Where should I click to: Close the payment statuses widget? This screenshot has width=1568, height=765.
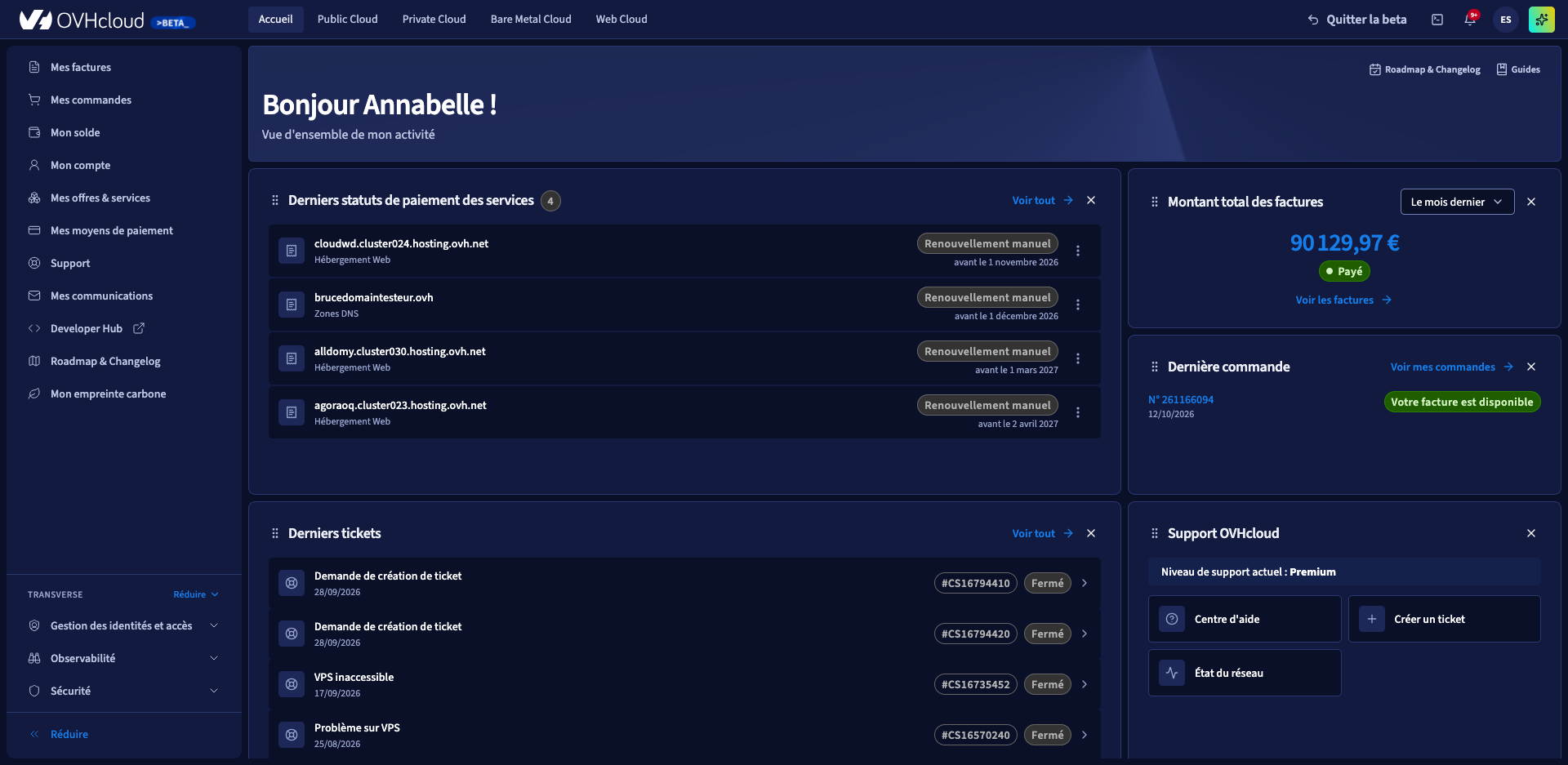tap(1091, 200)
